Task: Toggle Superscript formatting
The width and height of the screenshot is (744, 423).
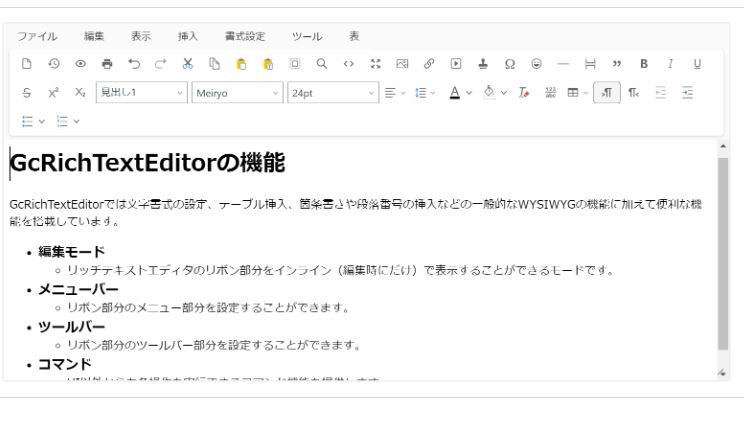Action: click(x=54, y=93)
